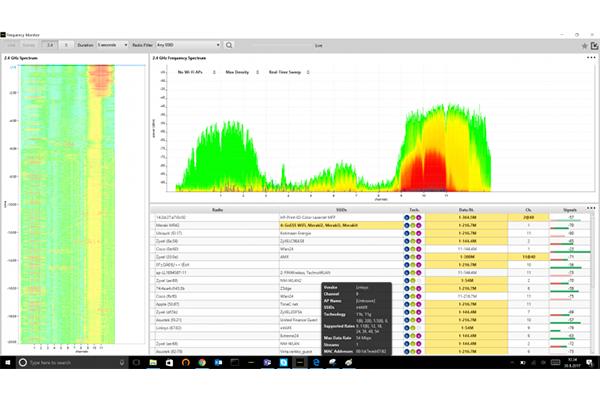Open Task View from taskbar

pos(136,362)
